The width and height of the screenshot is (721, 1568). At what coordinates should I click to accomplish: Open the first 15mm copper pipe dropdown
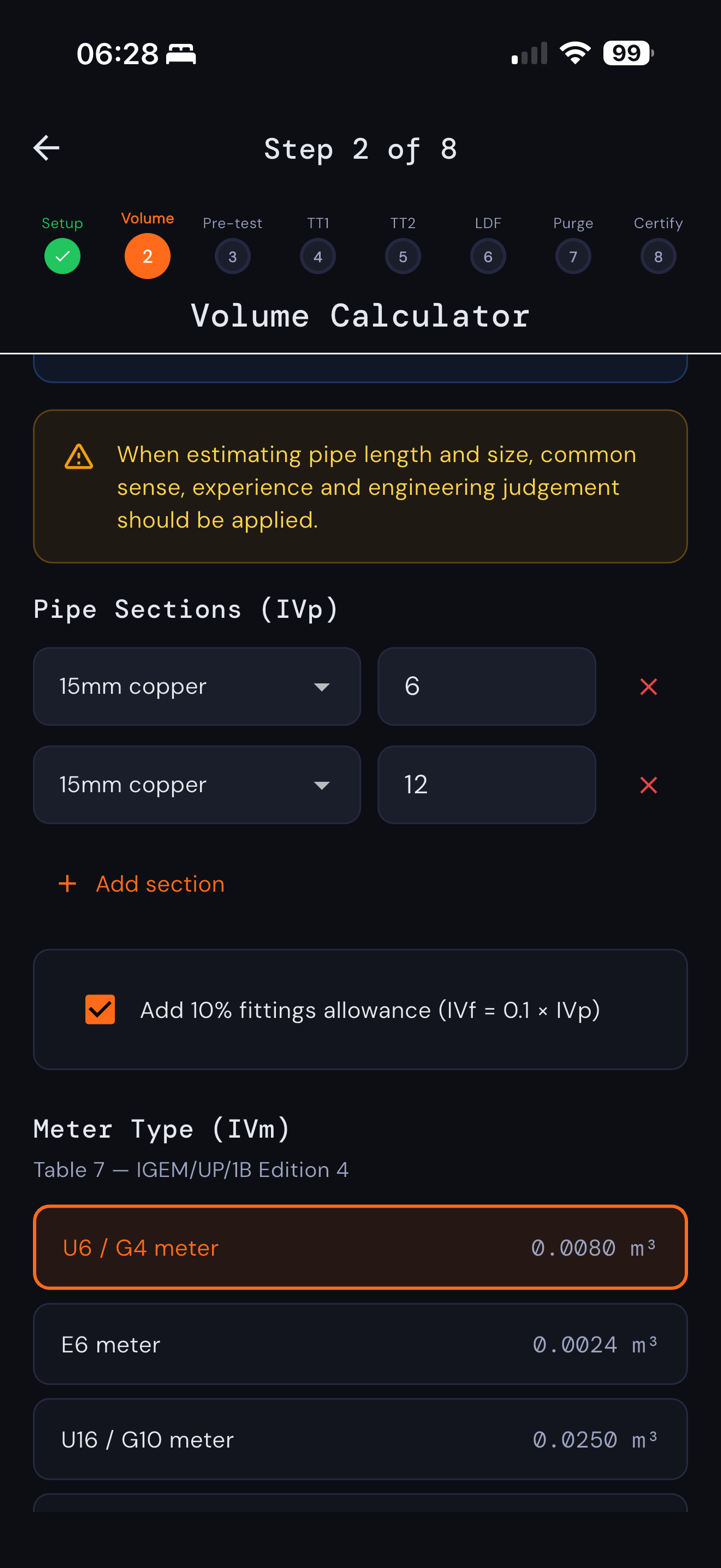pyautogui.click(x=196, y=686)
